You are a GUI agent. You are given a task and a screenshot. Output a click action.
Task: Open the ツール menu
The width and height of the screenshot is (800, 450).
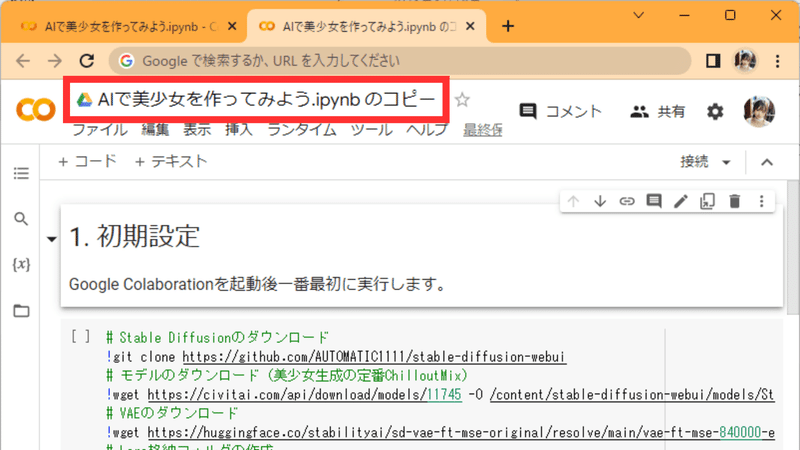click(x=371, y=130)
